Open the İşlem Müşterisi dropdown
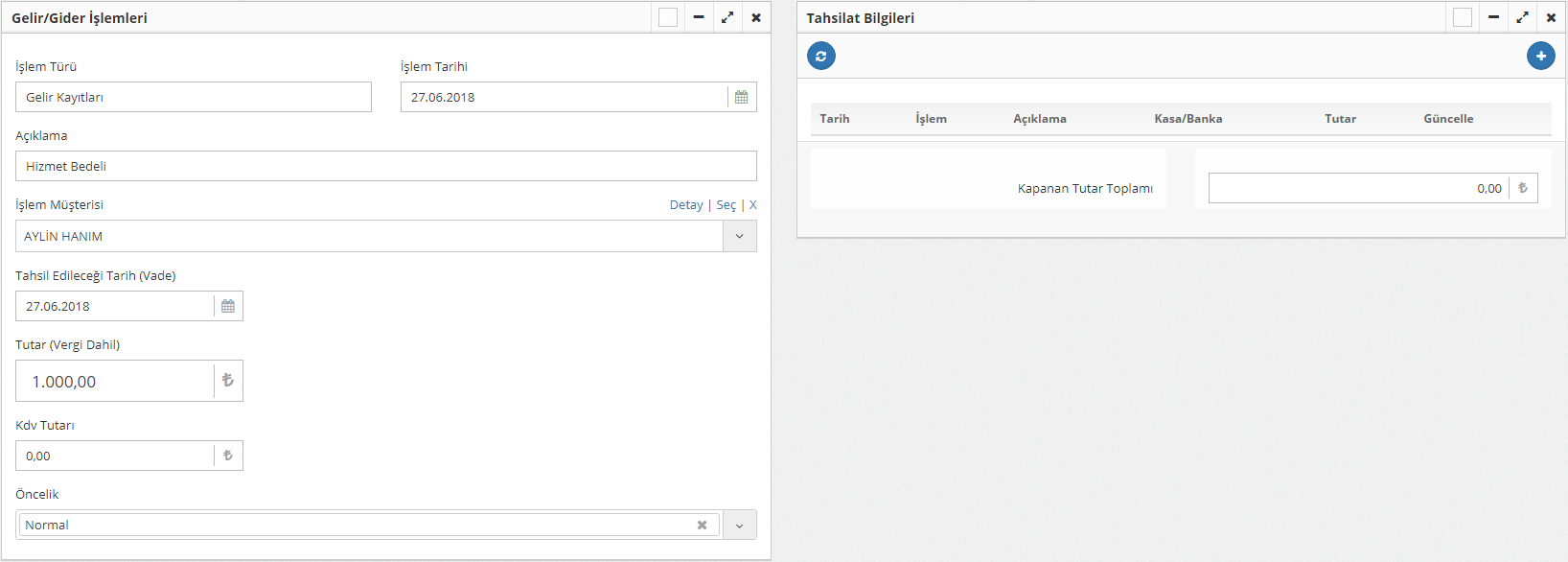Screen dimensions: 1568x562 pos(739,236)
